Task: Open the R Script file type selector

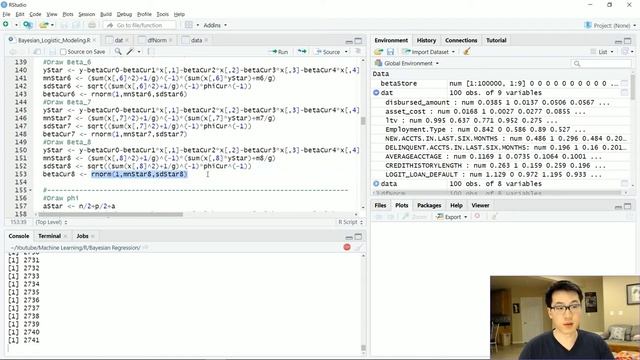Action: click(351, 222)
